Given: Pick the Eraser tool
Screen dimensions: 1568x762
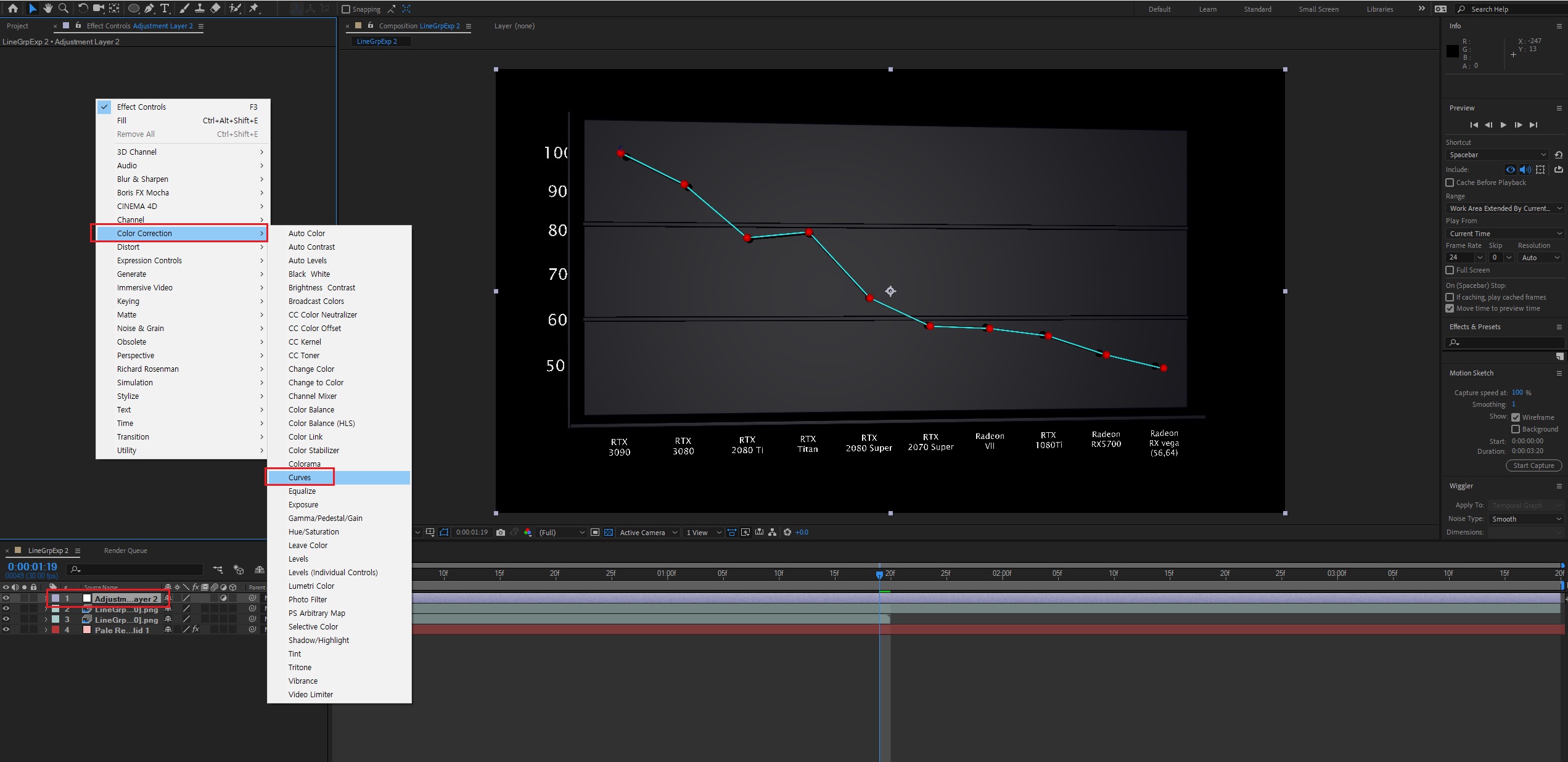Looking at the screenshot, I should point(215,9).
